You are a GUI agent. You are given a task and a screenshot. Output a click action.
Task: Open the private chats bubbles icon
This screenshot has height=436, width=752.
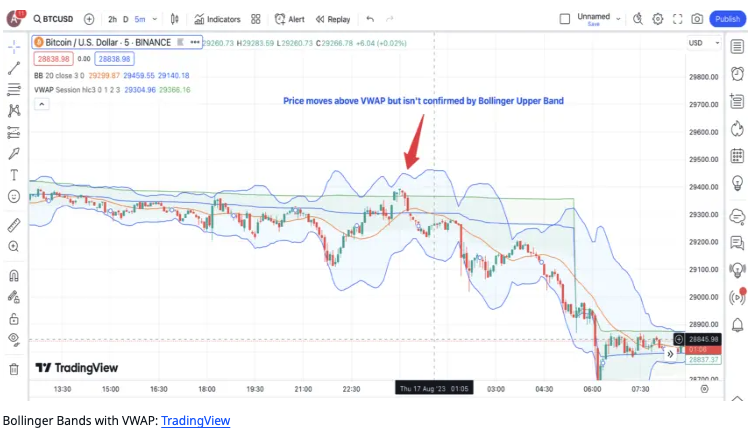pos(737,243)
